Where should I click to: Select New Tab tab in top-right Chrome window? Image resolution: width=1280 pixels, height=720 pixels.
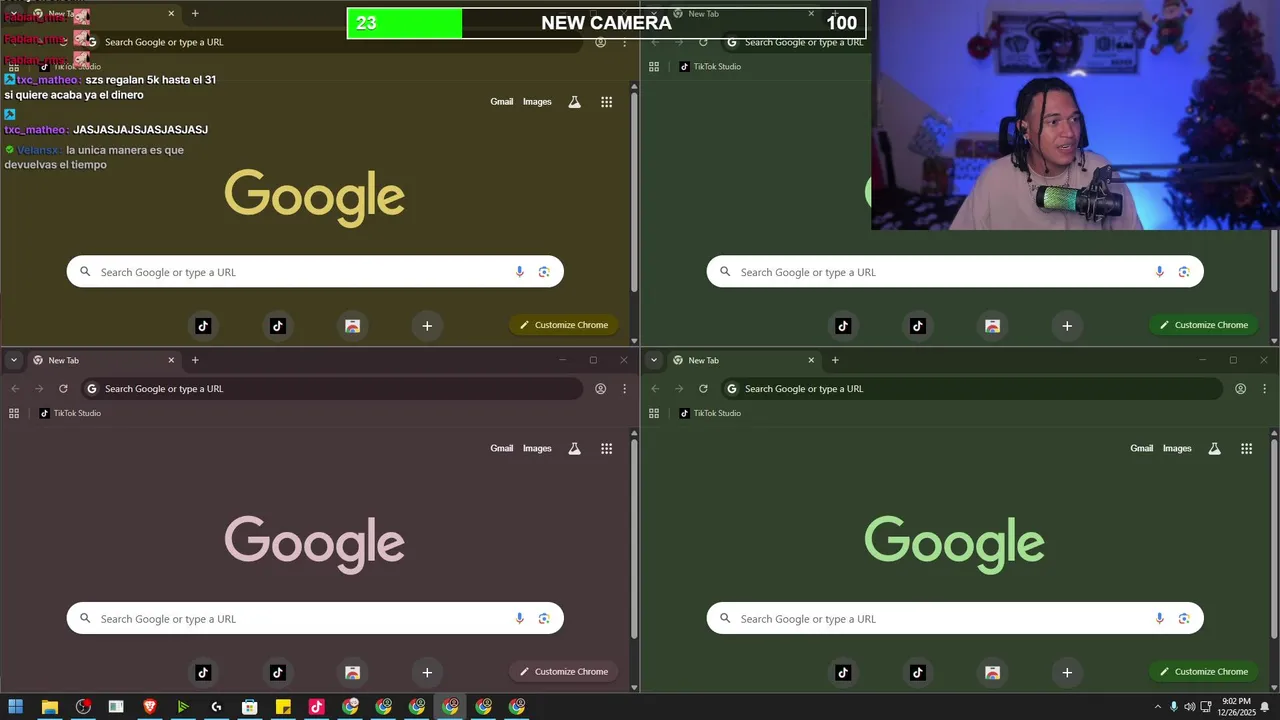tap(743, 14)
